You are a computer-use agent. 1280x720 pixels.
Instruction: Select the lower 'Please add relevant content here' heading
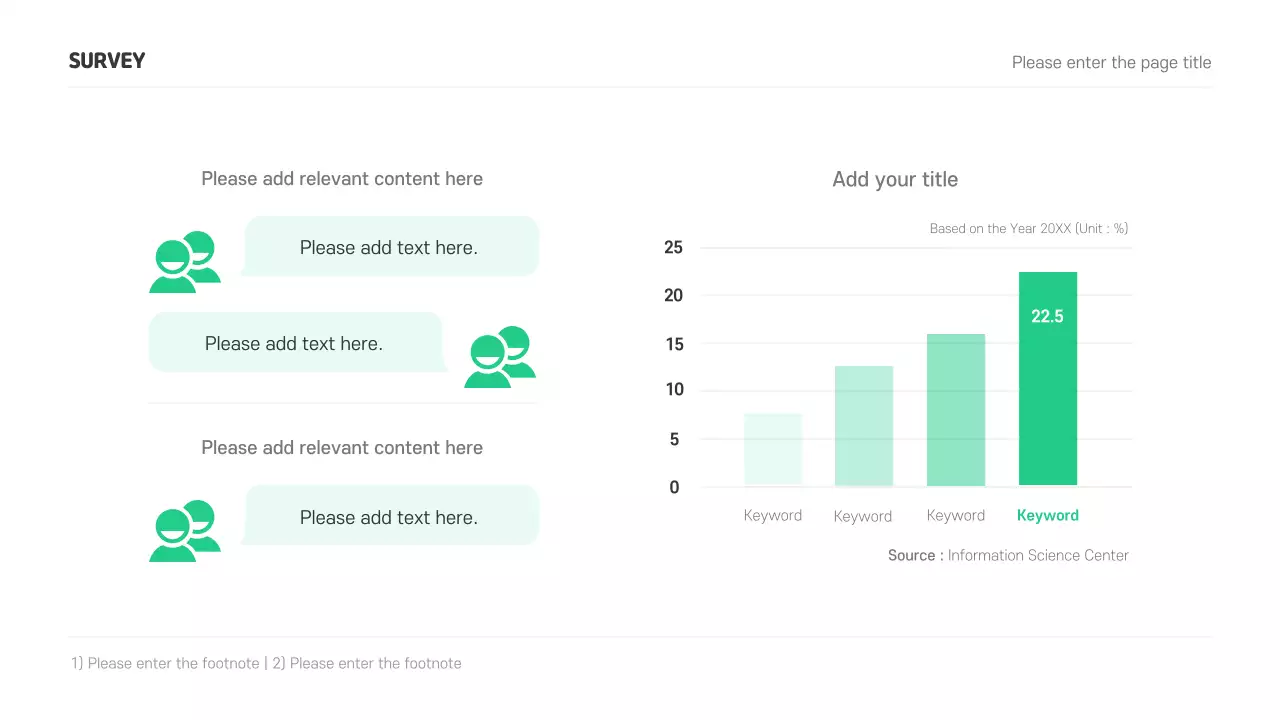pyautogui.click(x=342, y=448)
